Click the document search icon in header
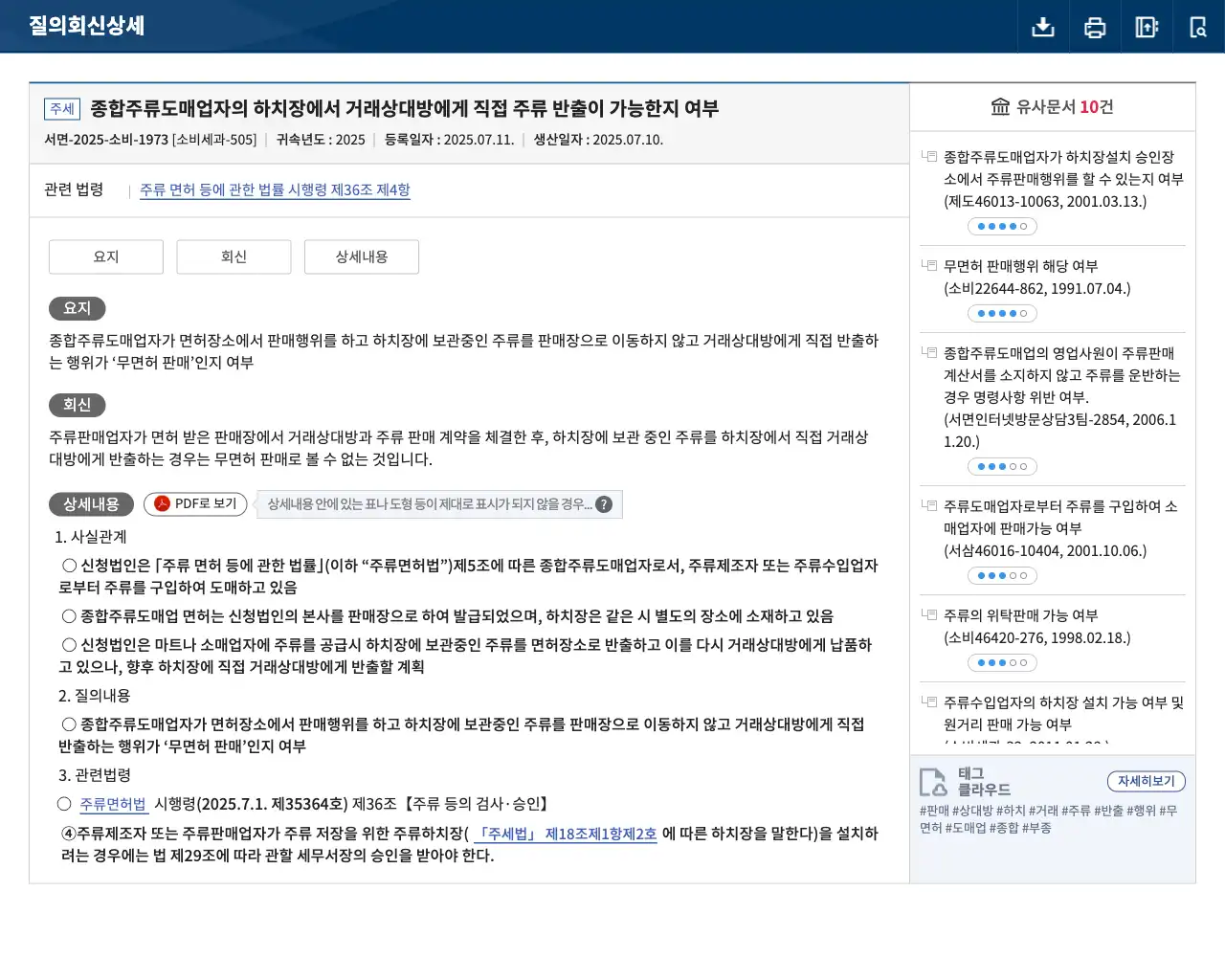 tap(1198, 27)
